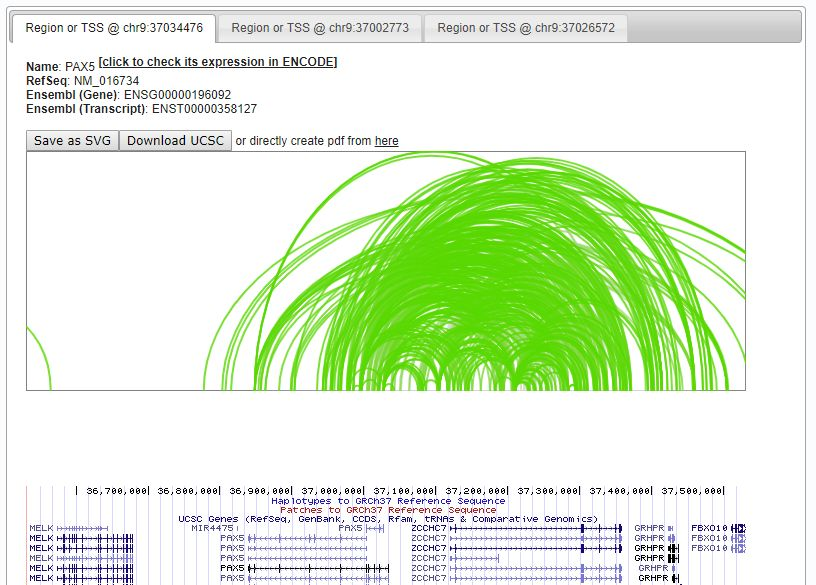
Task: Click the Save as SVG button
Action: [70, 140]
